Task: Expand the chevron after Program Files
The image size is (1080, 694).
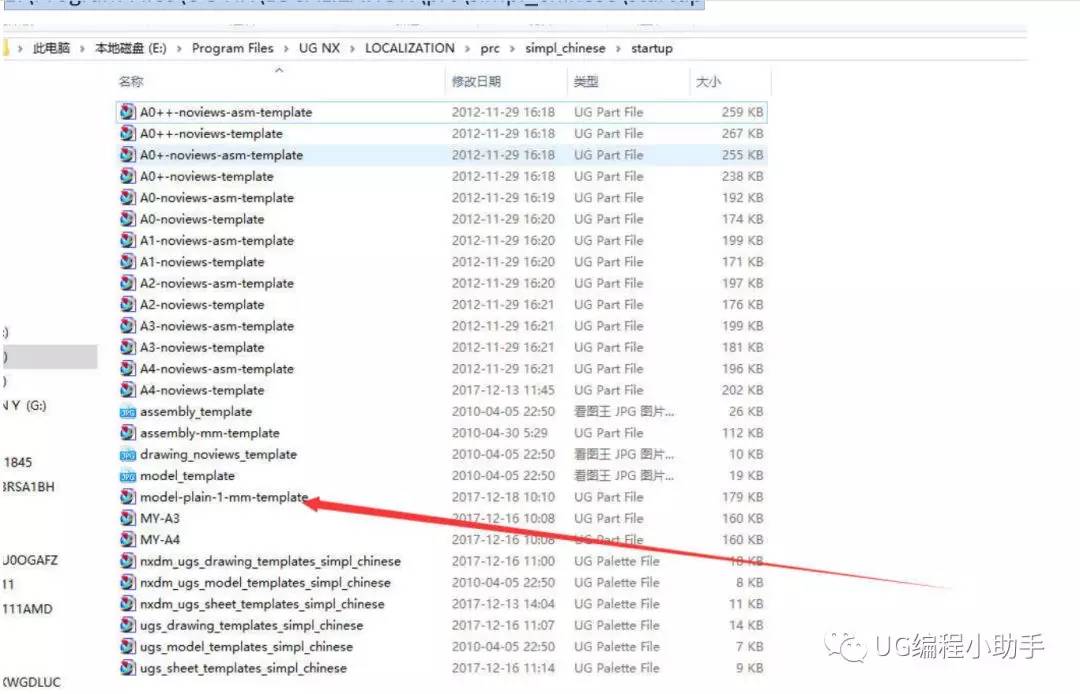Action: pos(286,49)
